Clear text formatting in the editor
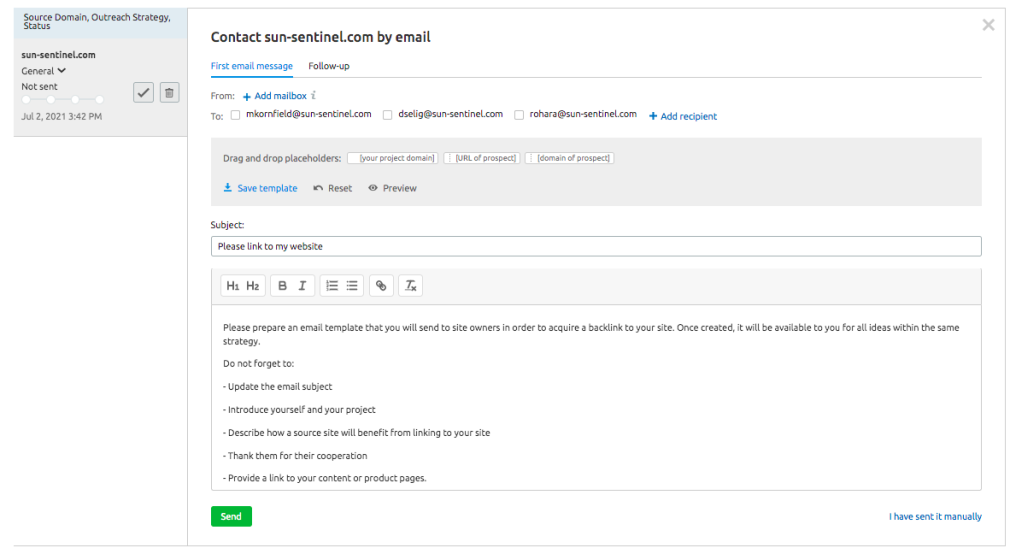Screen dimensions: 1010x548 coord(410,286)
